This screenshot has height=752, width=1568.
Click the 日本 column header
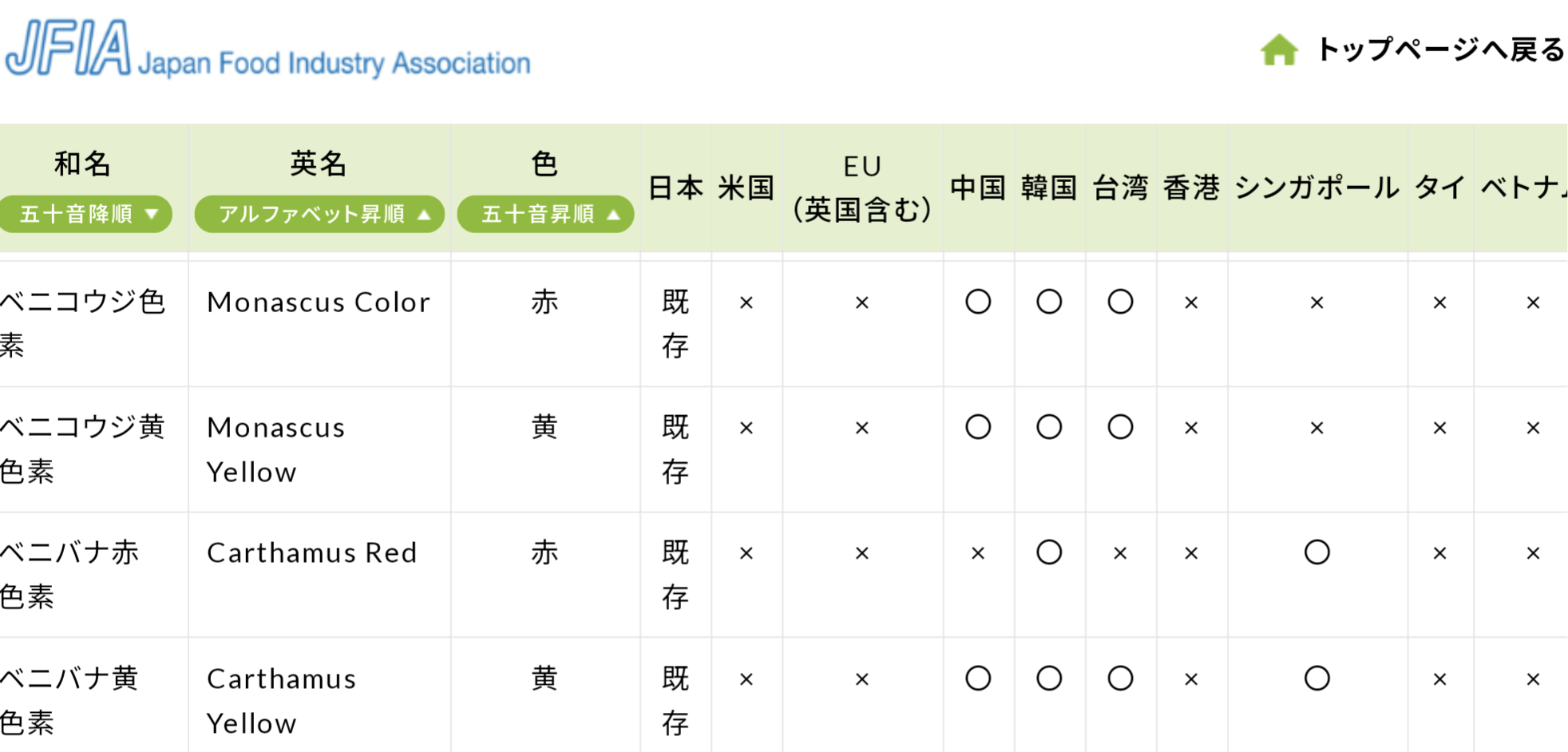point(675,188)
